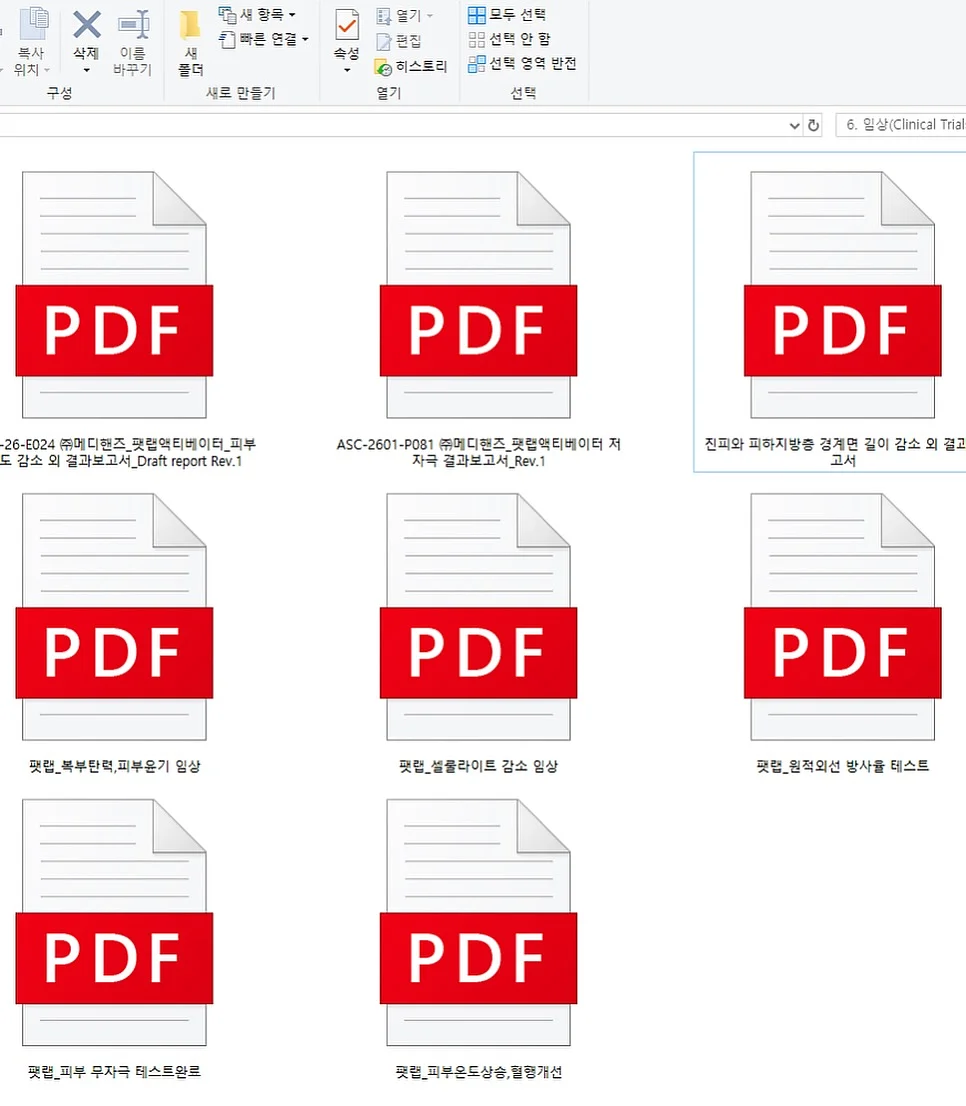Click 선택 안 함 select none

[509, 39]
